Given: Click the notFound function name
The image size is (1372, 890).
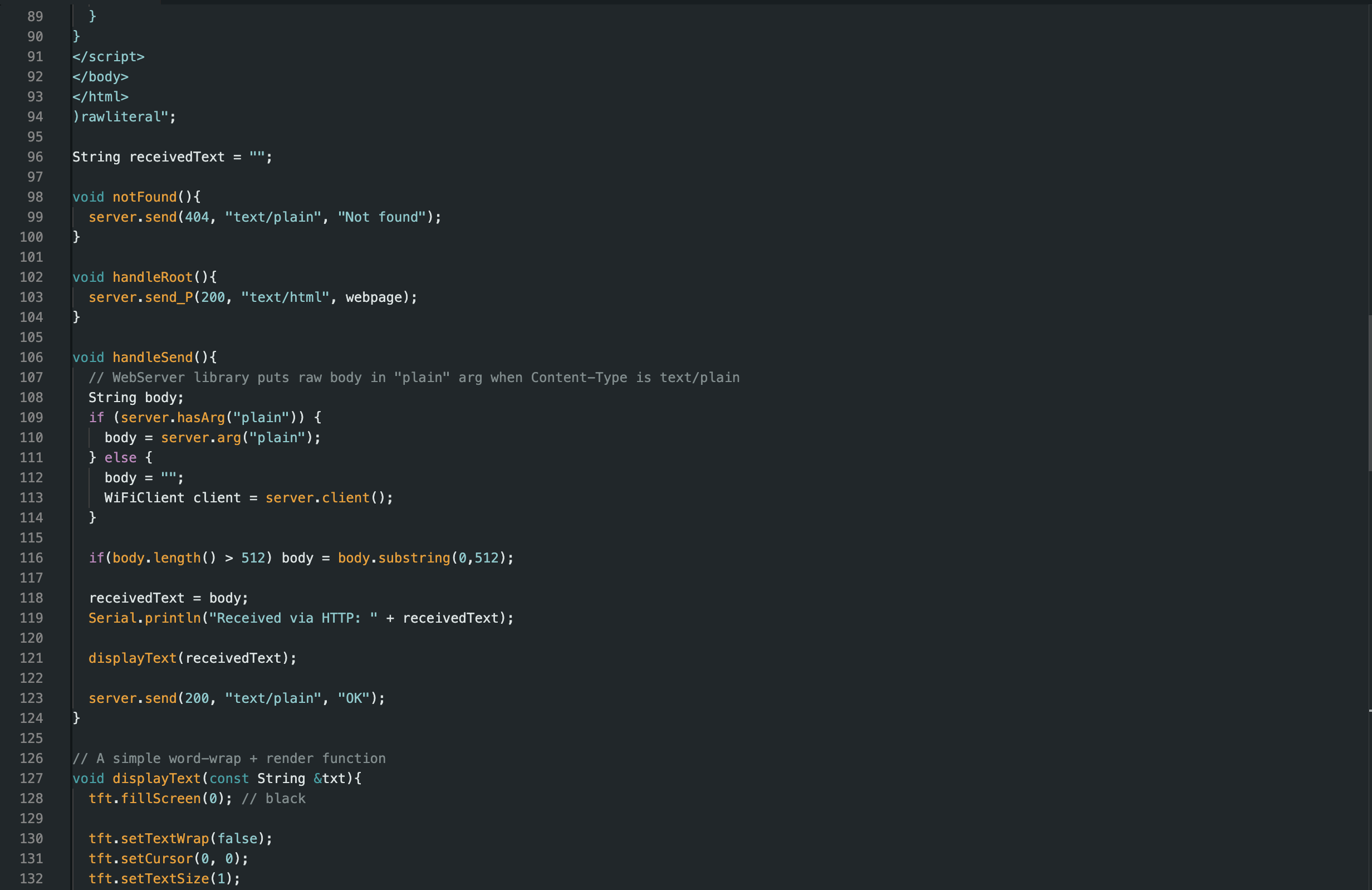Looking at the screenshot, I should [144, 197].
